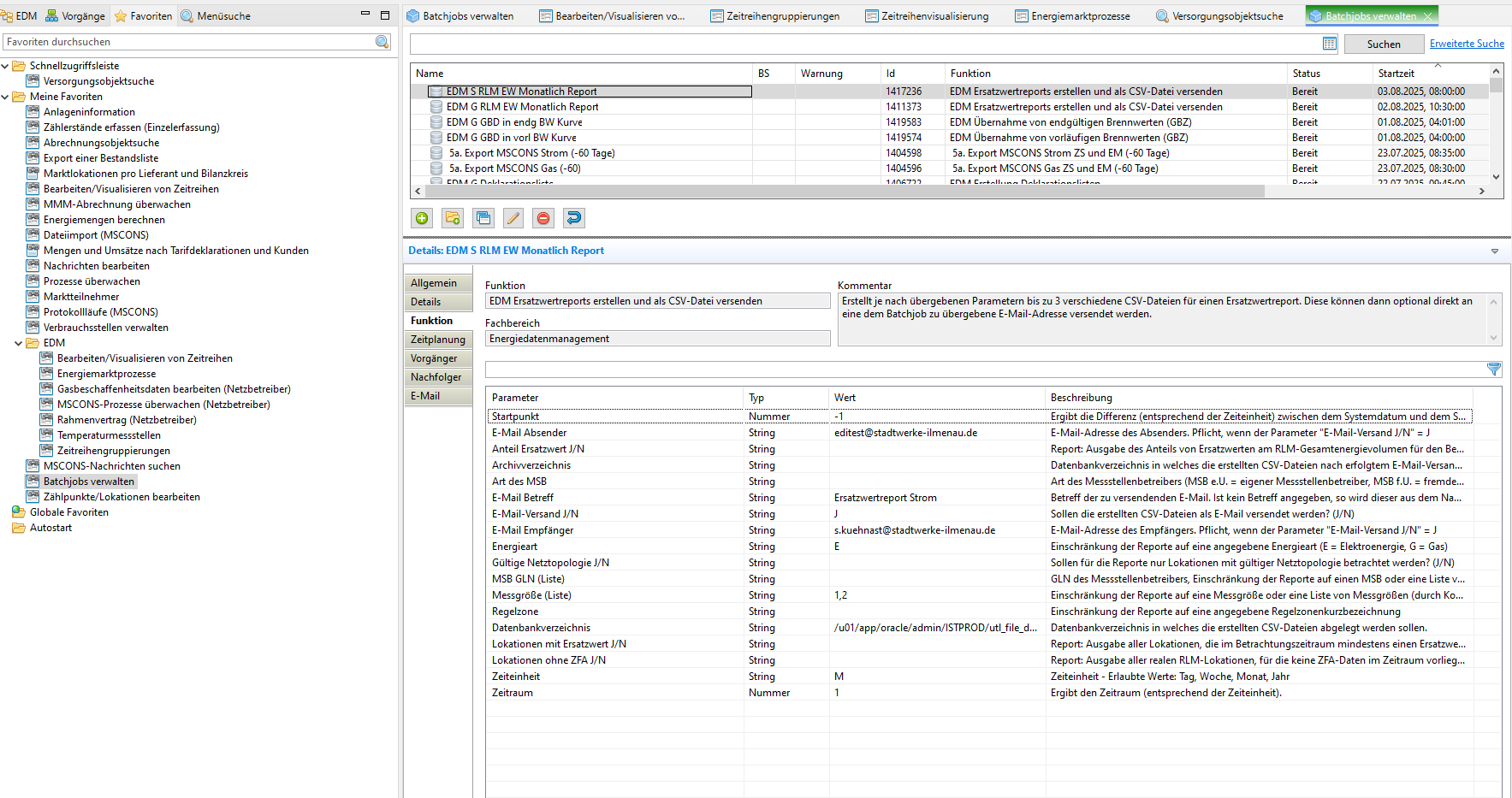
Task: Open the E-Mail details tab
Action: pyautogui.click(x=425, y=396)
